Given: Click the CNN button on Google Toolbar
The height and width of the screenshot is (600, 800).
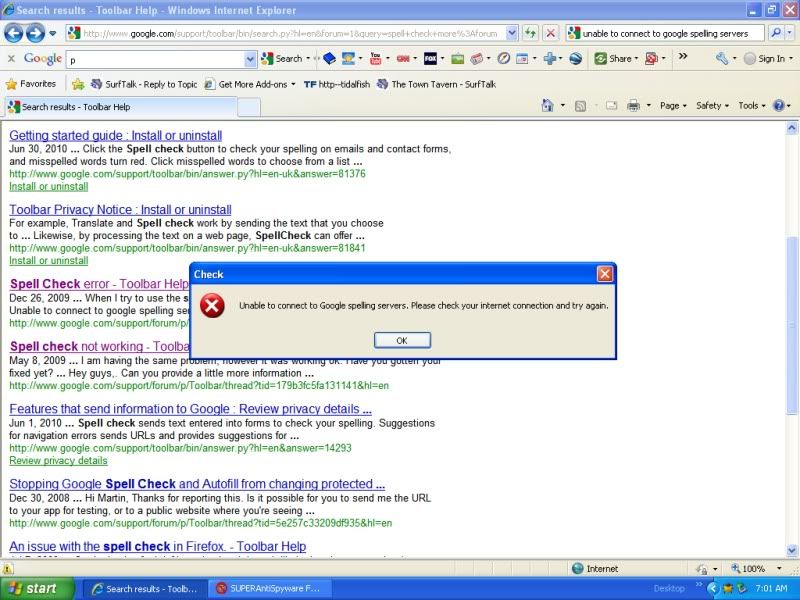Looking at the screenshot, I should (403, 59).
